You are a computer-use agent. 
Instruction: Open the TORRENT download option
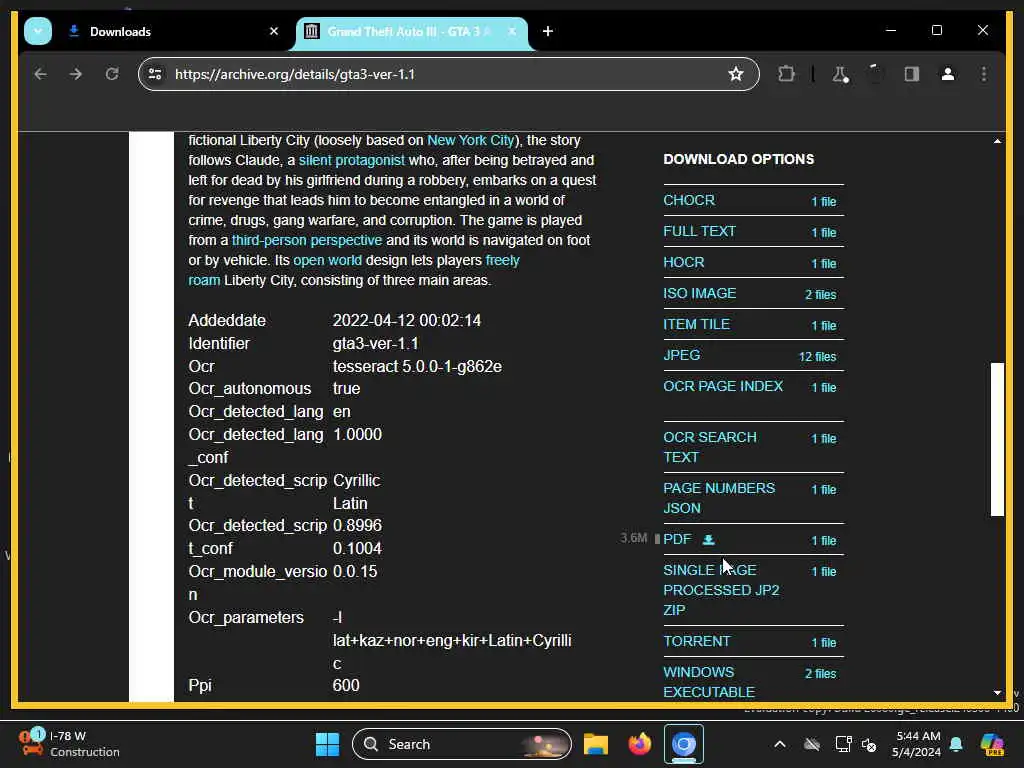(696, 641)
